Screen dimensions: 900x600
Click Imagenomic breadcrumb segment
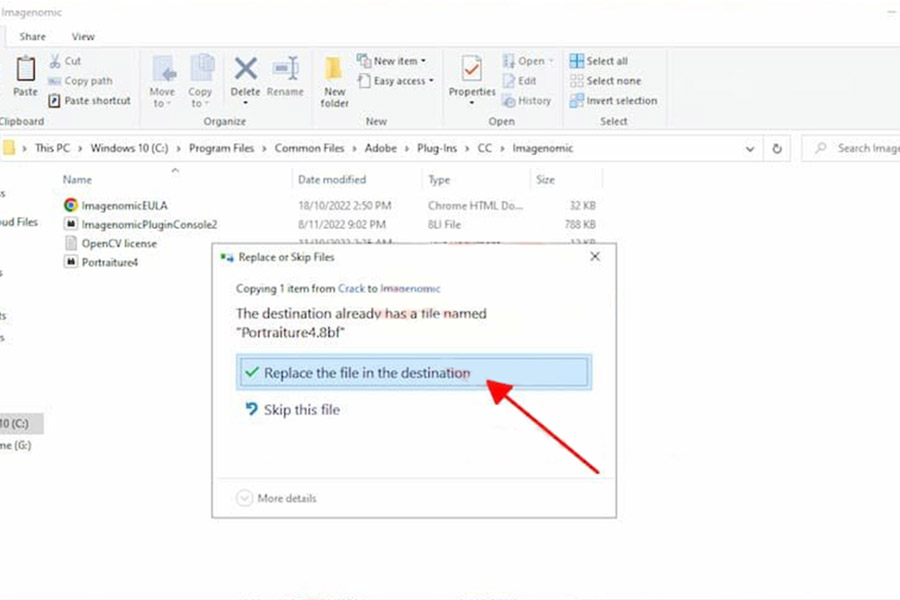pos(542,148)
